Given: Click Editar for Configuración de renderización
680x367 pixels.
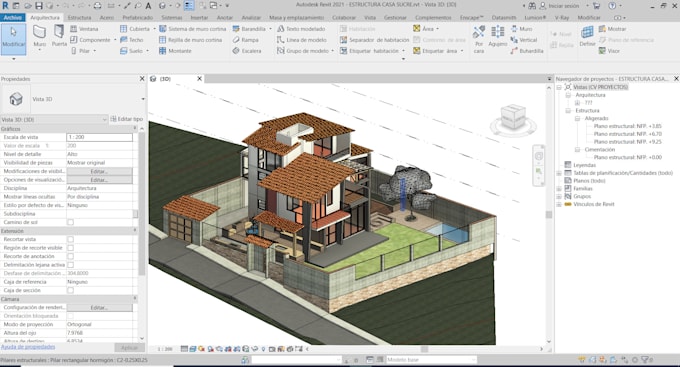Looking at the screenshot, I should 99,308.
